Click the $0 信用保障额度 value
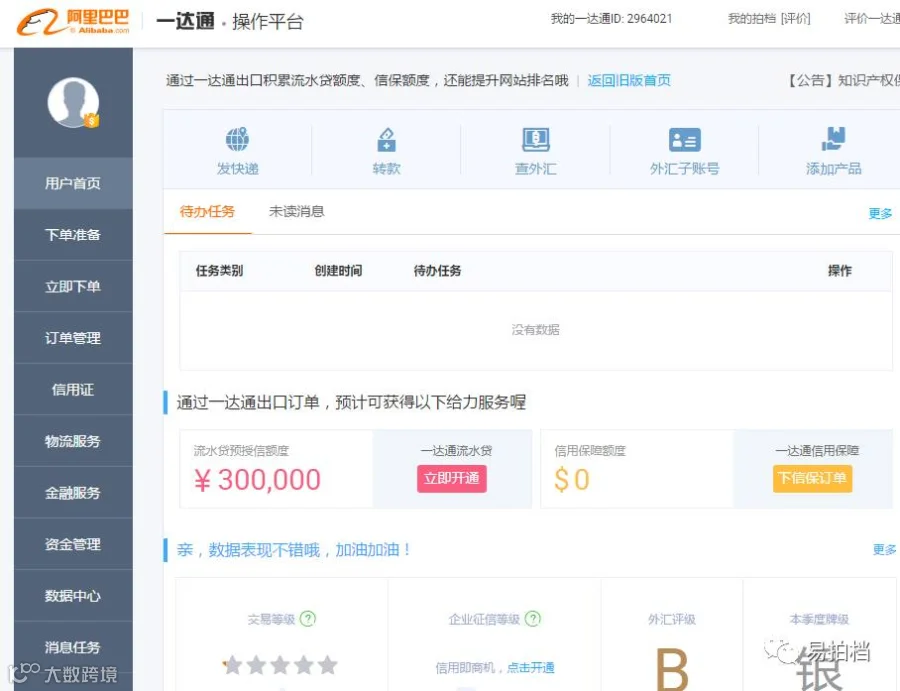The height and width of the screenshot is (691, 900). (x=572, y=480)
